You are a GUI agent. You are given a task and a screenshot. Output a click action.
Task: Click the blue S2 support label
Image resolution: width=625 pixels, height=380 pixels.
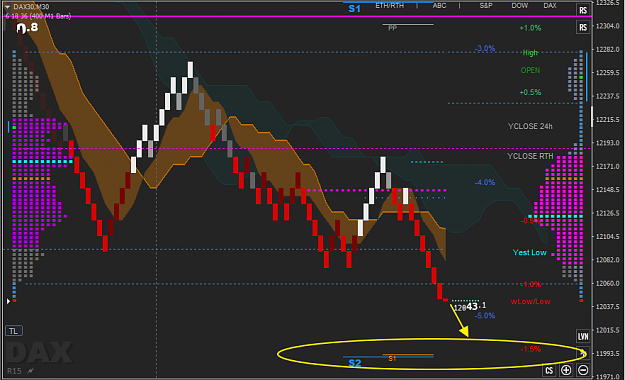click(355, 363)
